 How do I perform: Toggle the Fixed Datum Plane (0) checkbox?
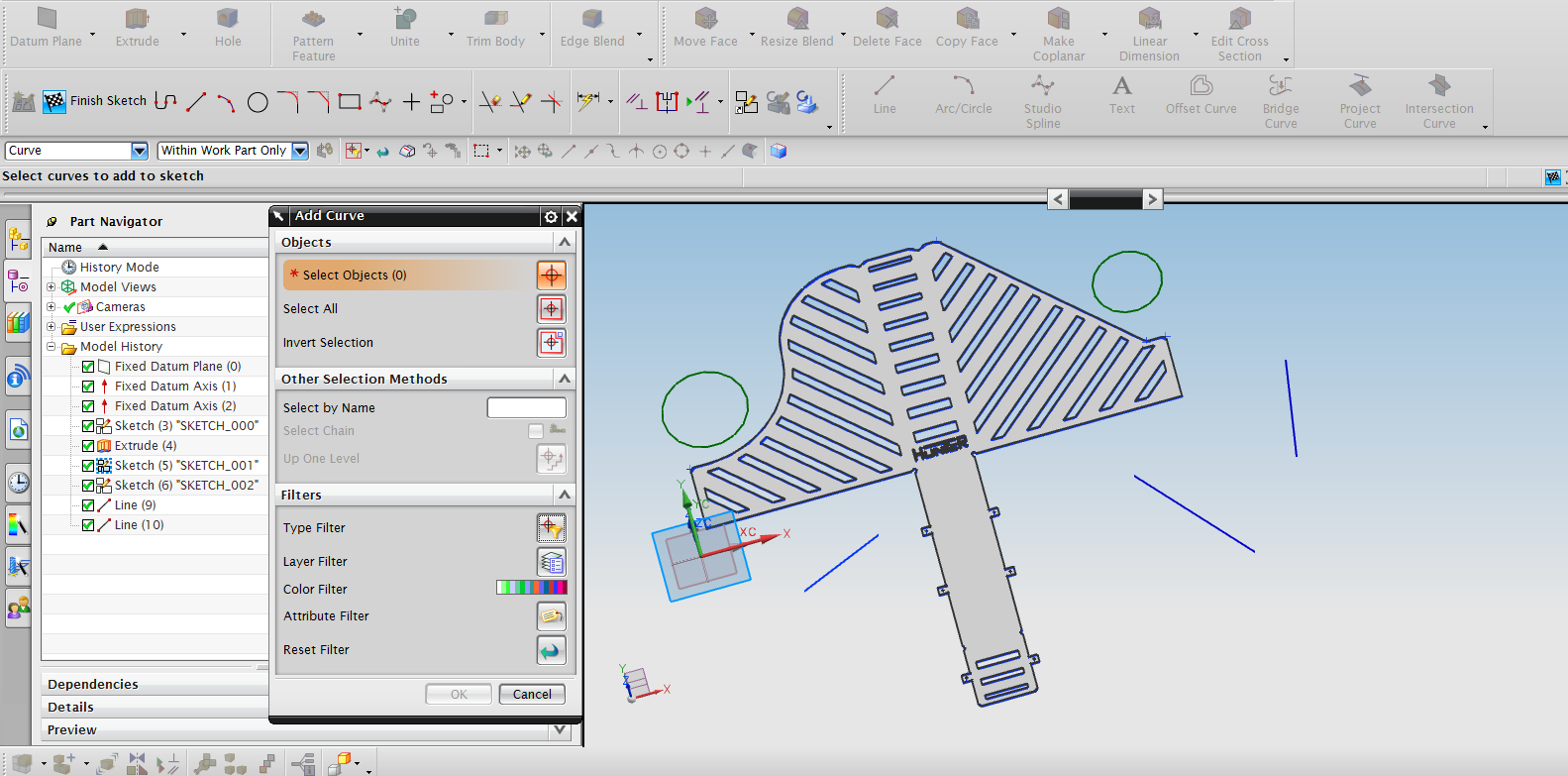[88, 367]
